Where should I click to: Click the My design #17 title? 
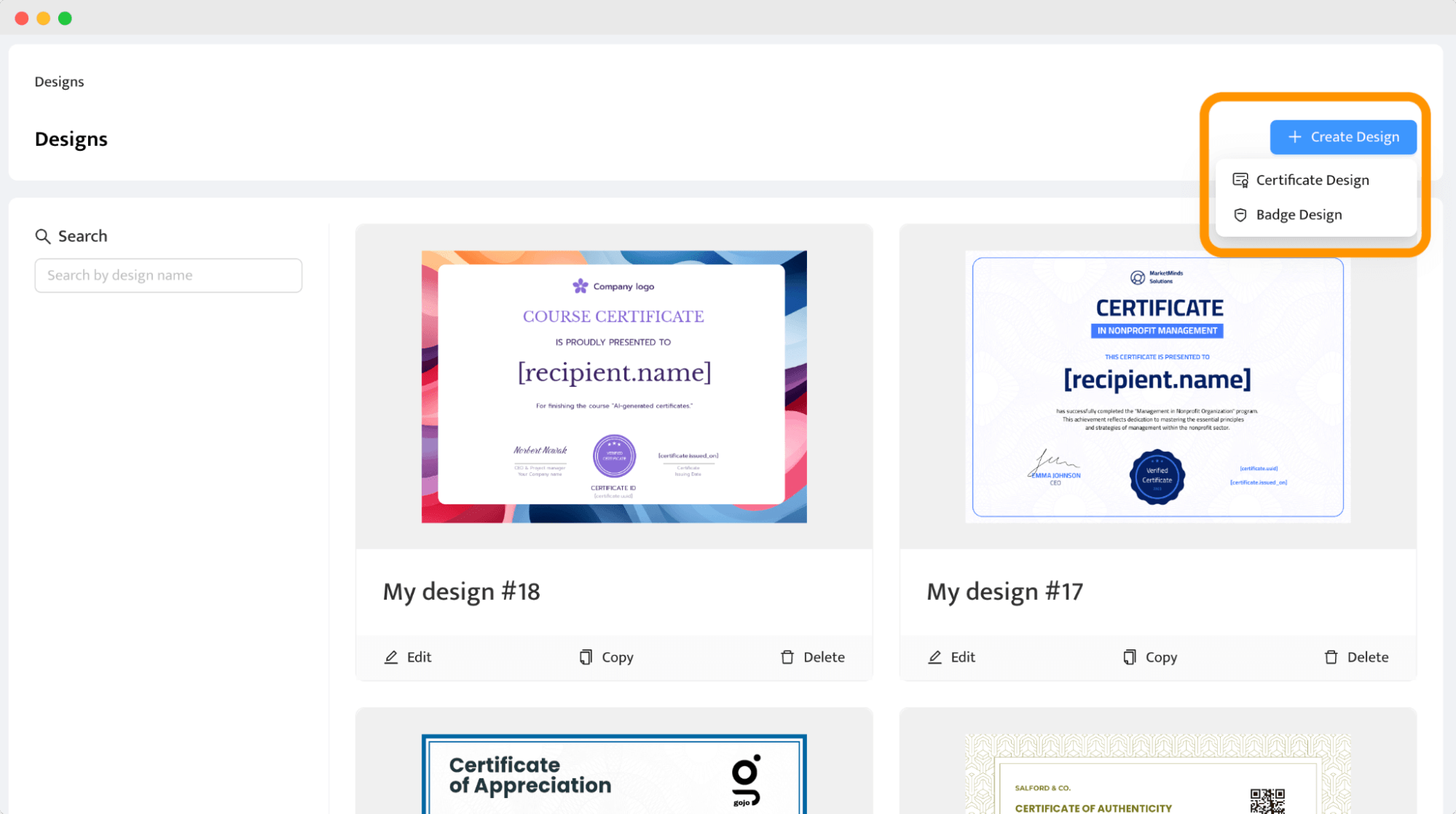(1005, 592)
